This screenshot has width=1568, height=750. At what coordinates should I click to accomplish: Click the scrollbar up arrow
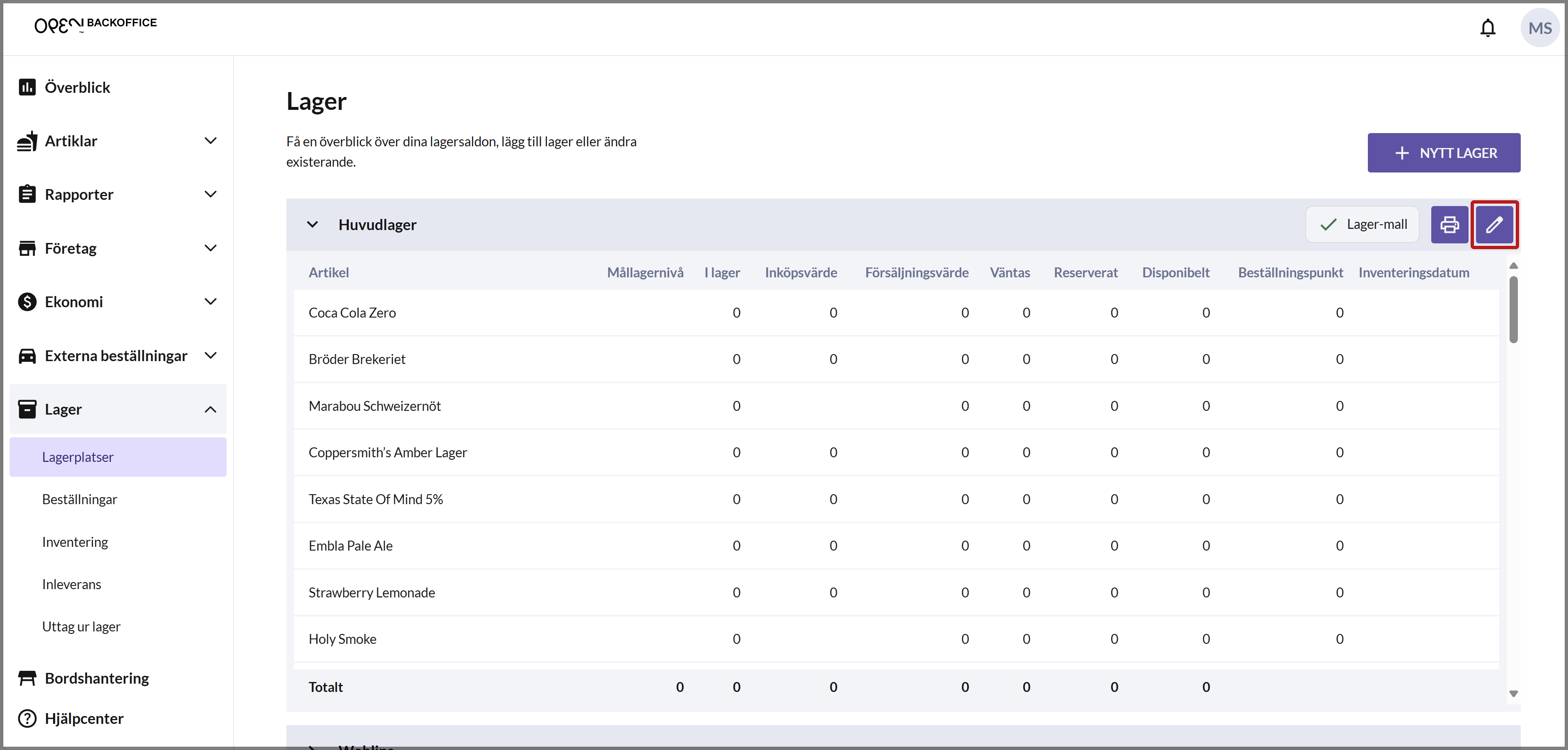tap(1513, 266)
